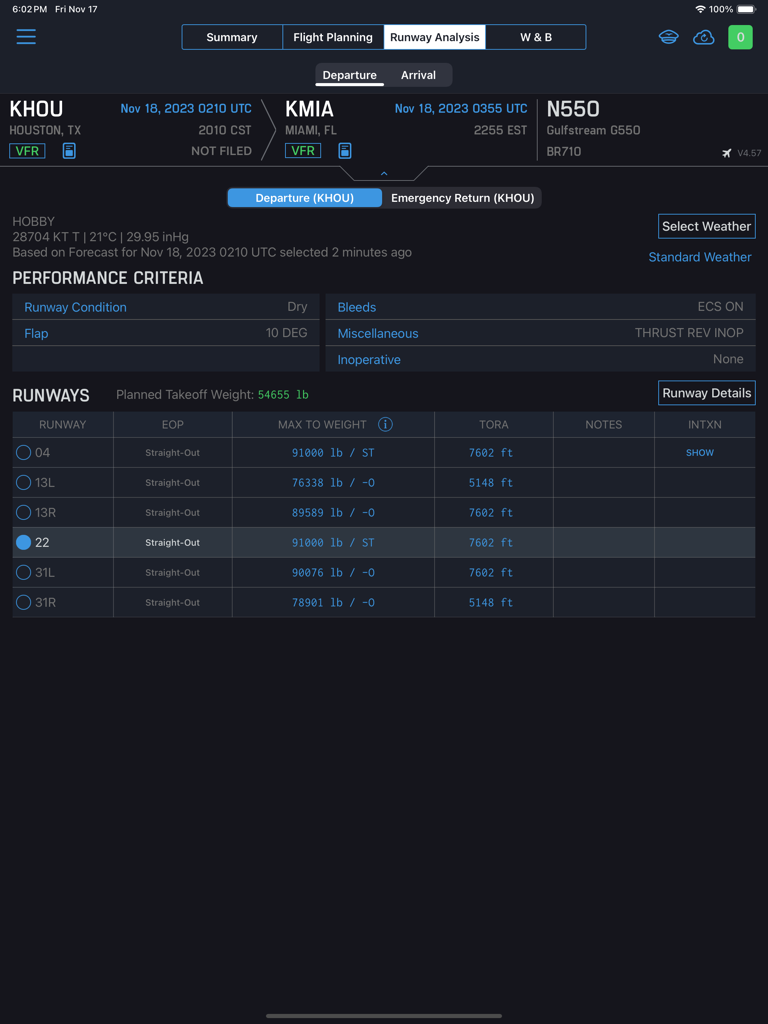Tap the NOT FILED status
The image size is (768, 1024).
click(221, 151)
